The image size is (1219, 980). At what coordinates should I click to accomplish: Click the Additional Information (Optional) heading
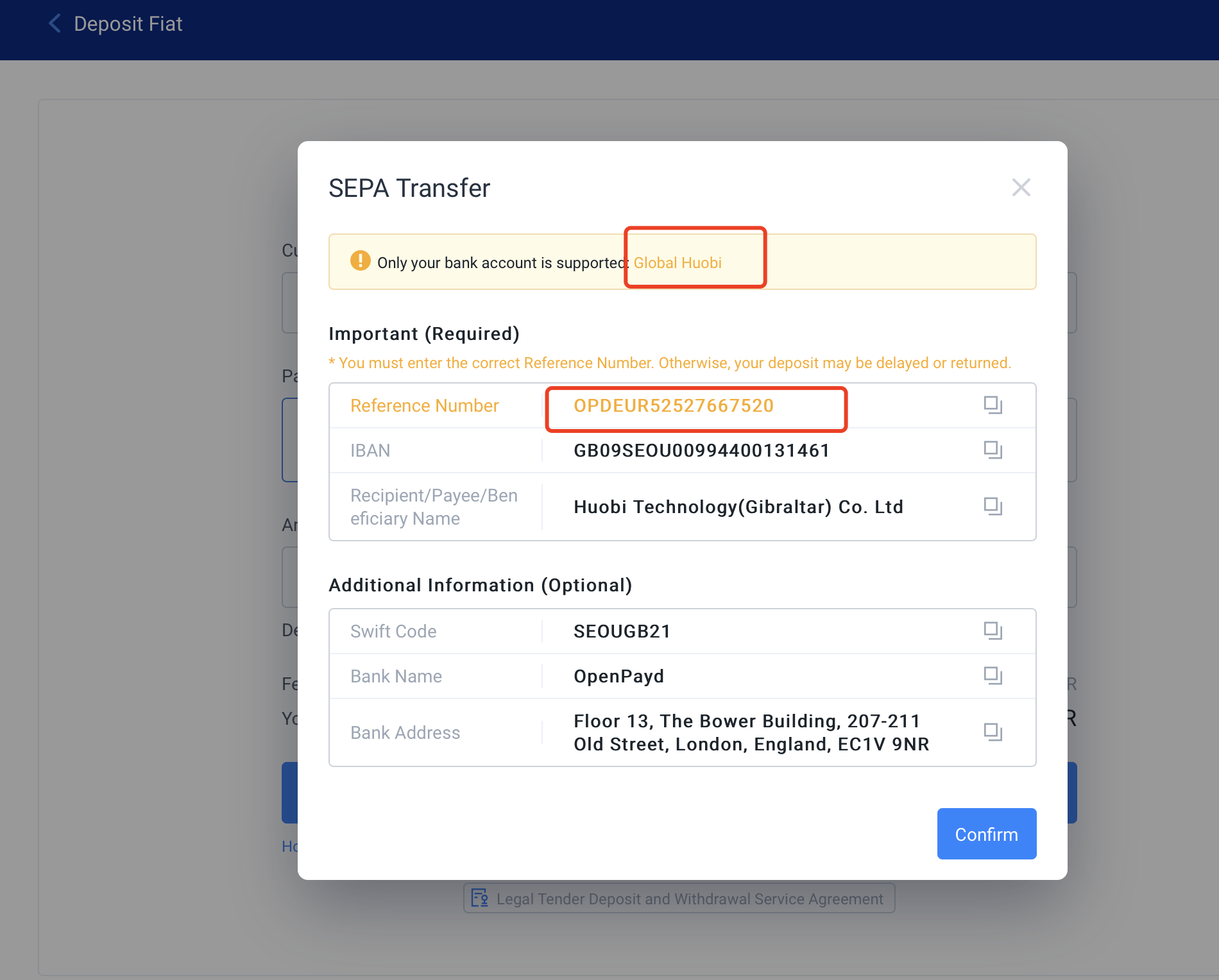pyautogui.click(x=481, y=585)
